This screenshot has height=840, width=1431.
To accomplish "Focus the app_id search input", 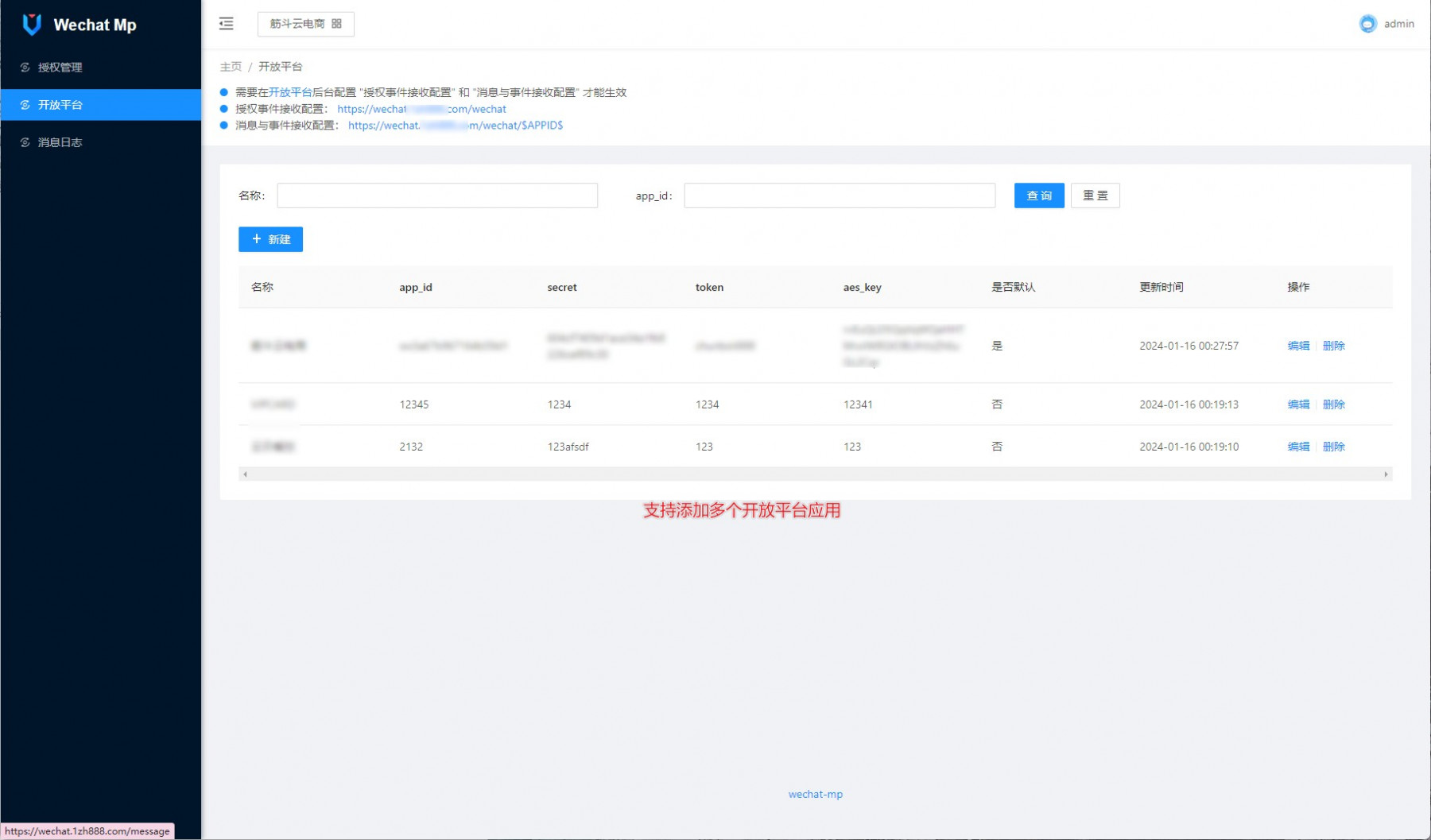I will pyautogui.click(x=840, y=195).
